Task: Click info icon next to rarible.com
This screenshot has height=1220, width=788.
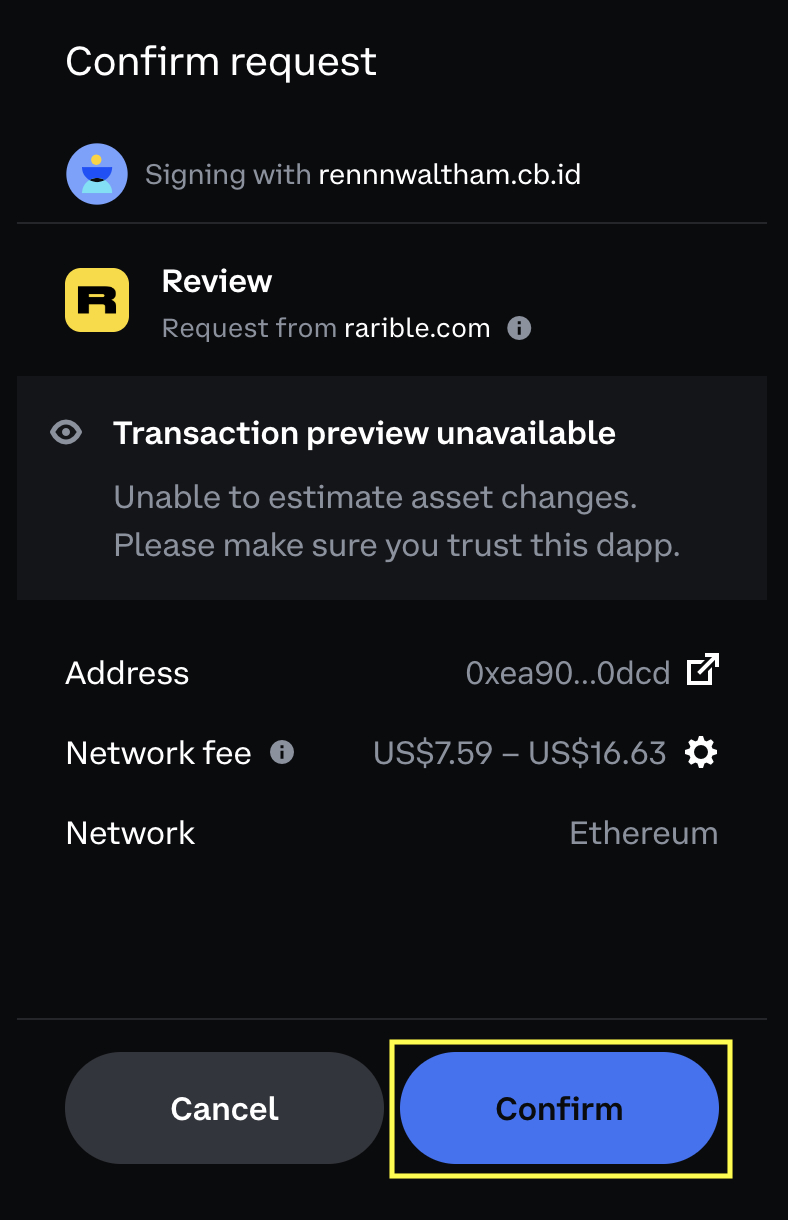Action: 519,328
